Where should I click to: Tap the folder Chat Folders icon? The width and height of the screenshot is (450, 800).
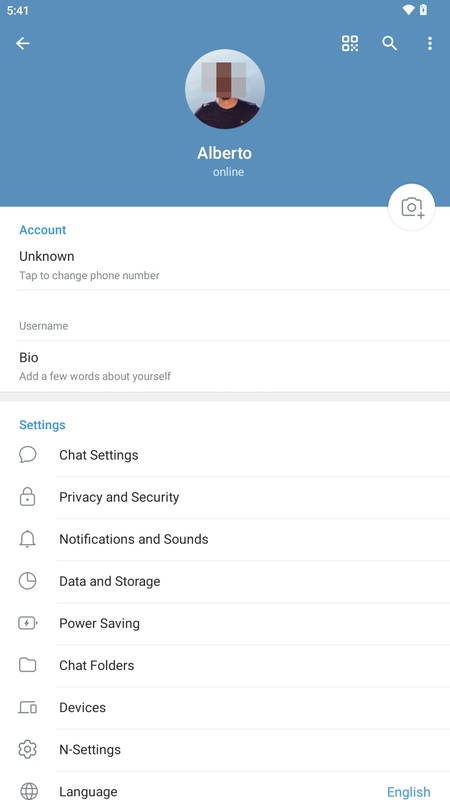(28, 665)
